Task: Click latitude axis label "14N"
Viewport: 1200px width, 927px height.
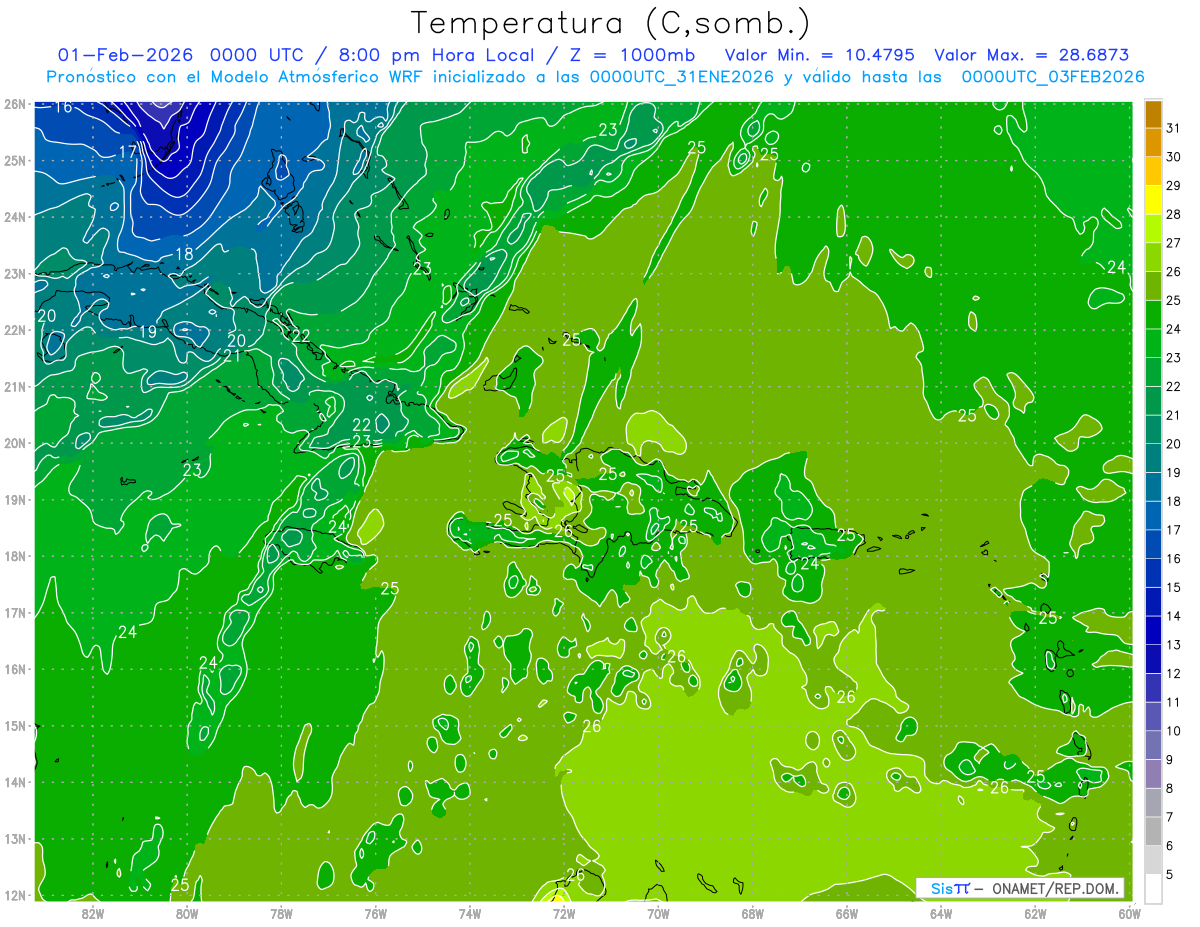Action: pyautogui.click(x=14, y=782)
